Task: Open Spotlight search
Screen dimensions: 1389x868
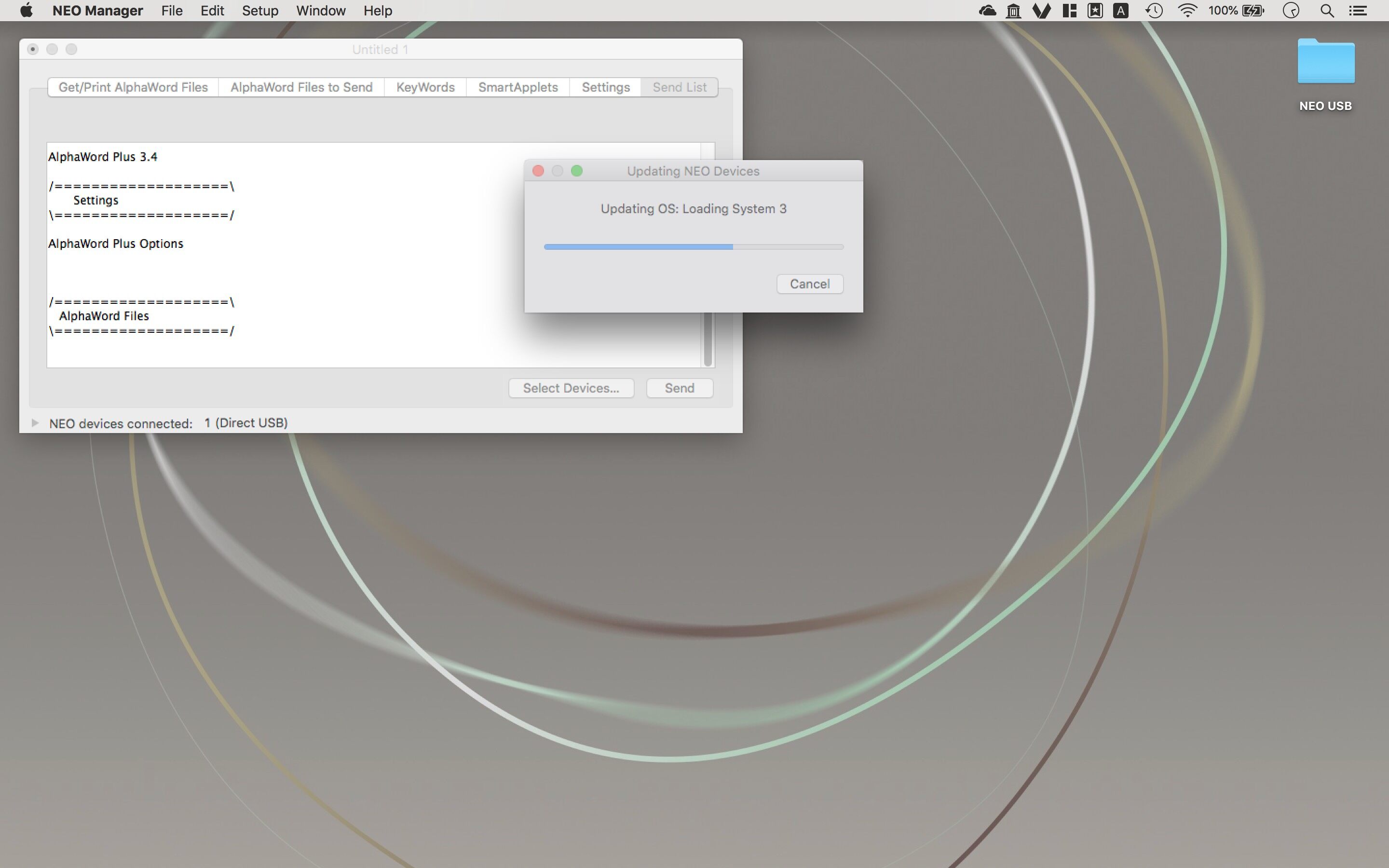Action: pyautogui.click(x=1327, y=10)
